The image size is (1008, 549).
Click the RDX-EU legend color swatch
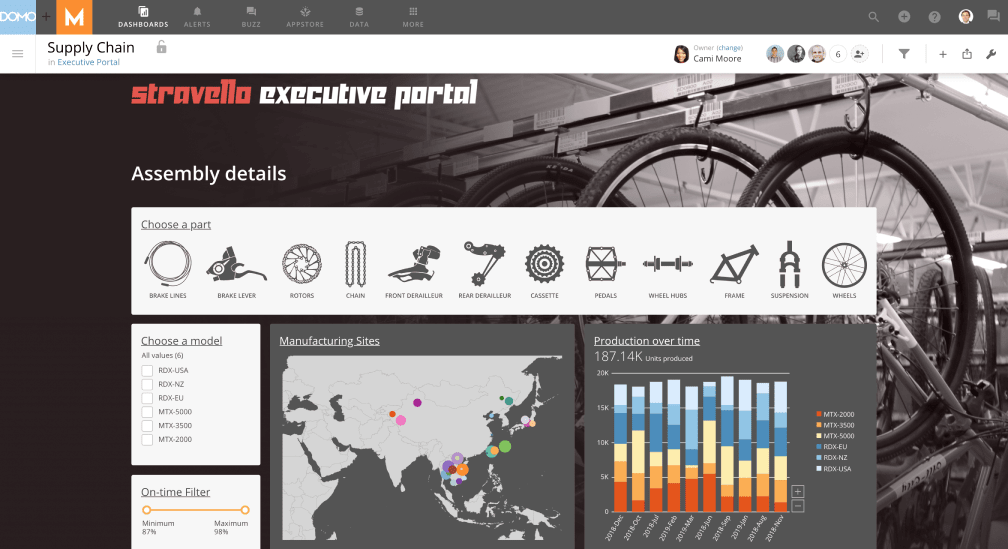(x=818, y=447)
